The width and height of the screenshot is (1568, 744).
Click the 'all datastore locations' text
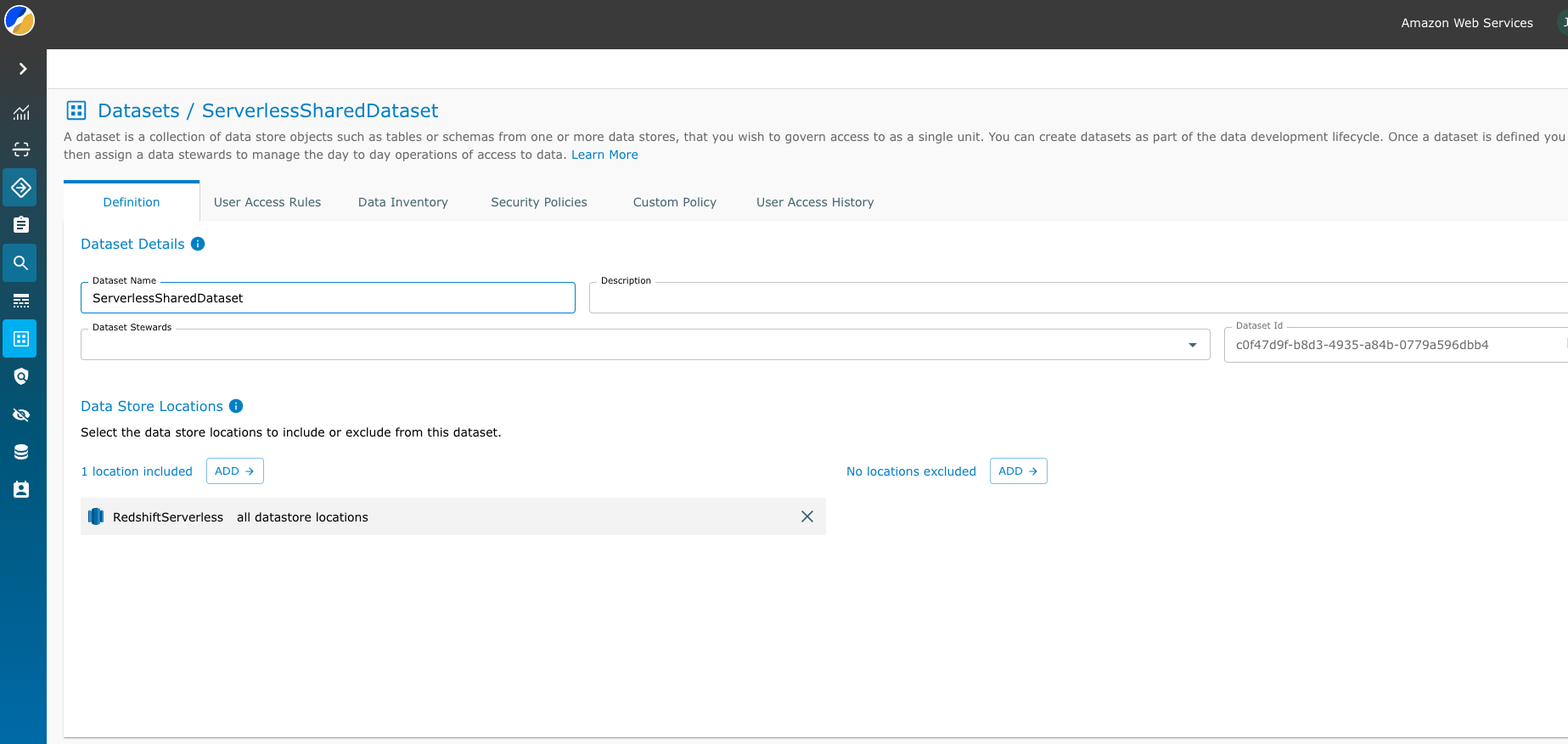302,517
